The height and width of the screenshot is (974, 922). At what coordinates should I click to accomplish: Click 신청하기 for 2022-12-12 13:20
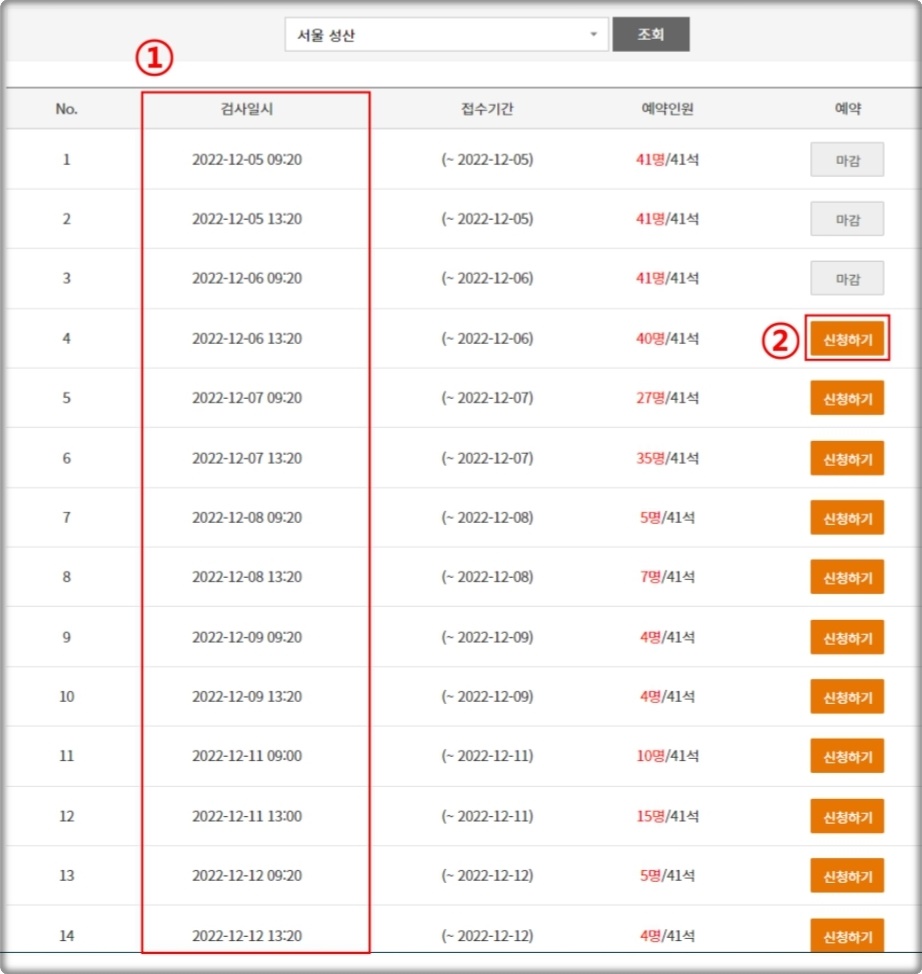pos(847,935)
